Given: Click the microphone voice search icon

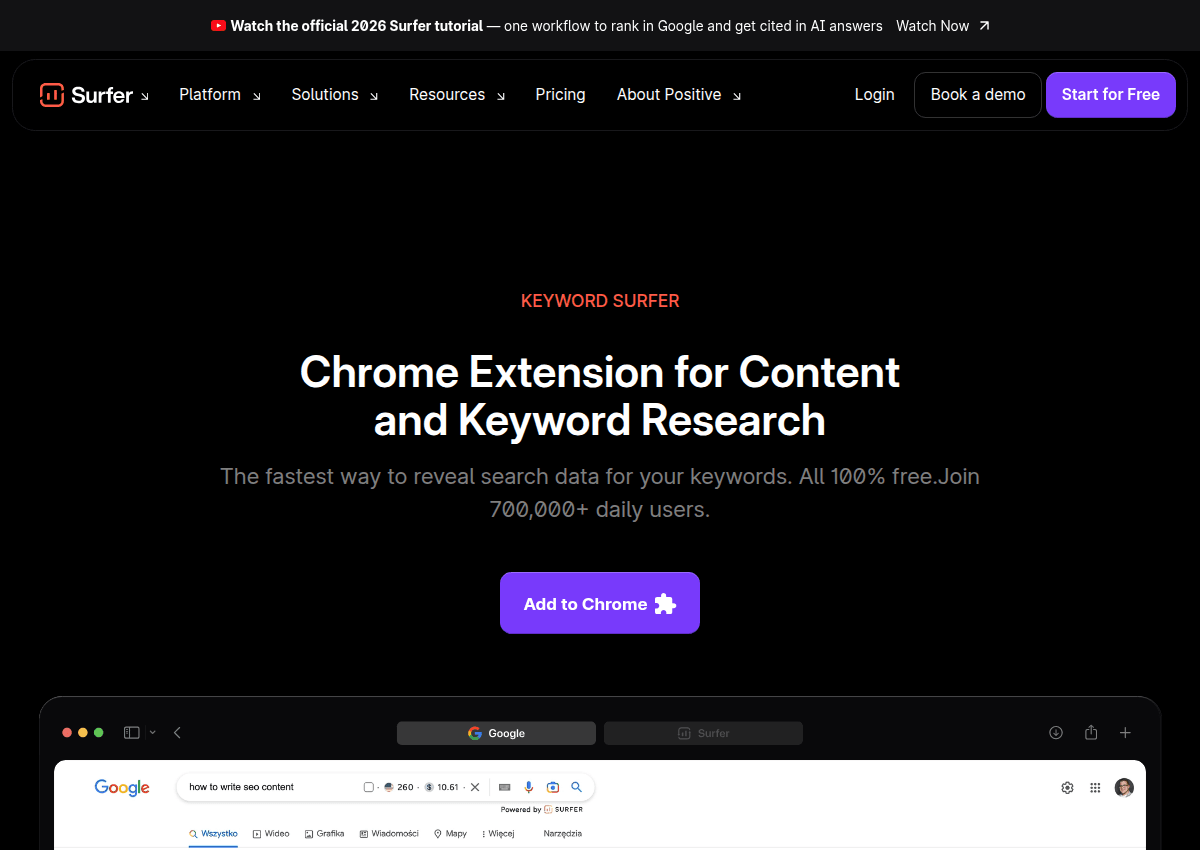Looking at the screenshot, I should (x=529, y=787).
